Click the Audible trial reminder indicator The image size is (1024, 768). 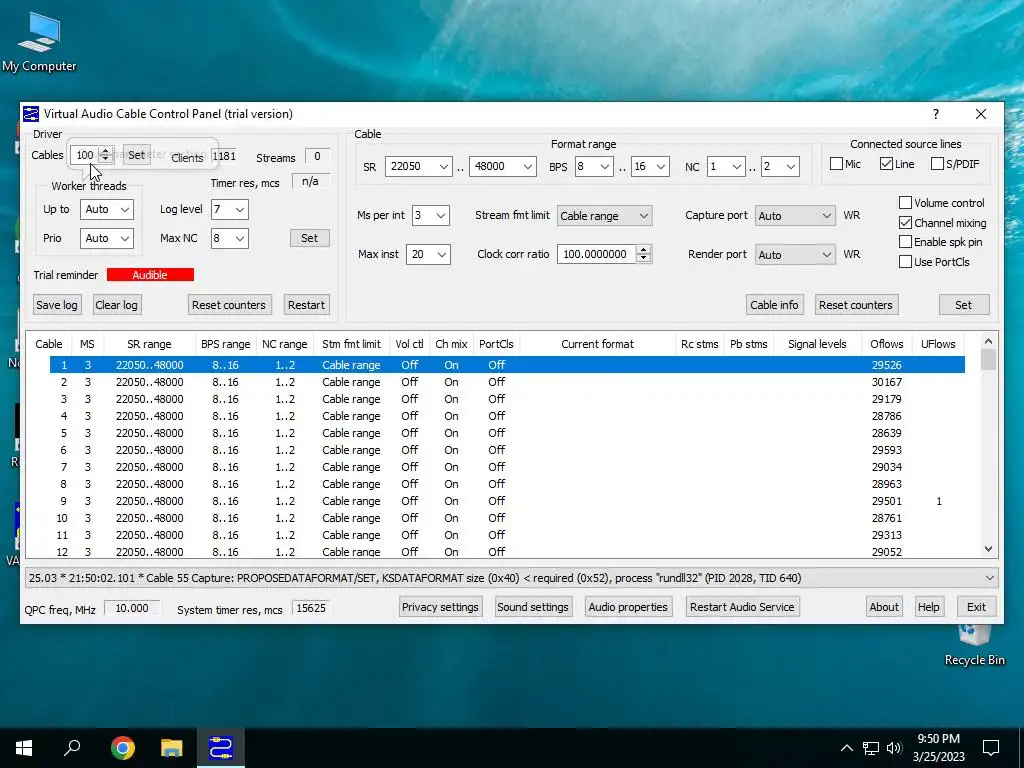[x=150, y=275]
